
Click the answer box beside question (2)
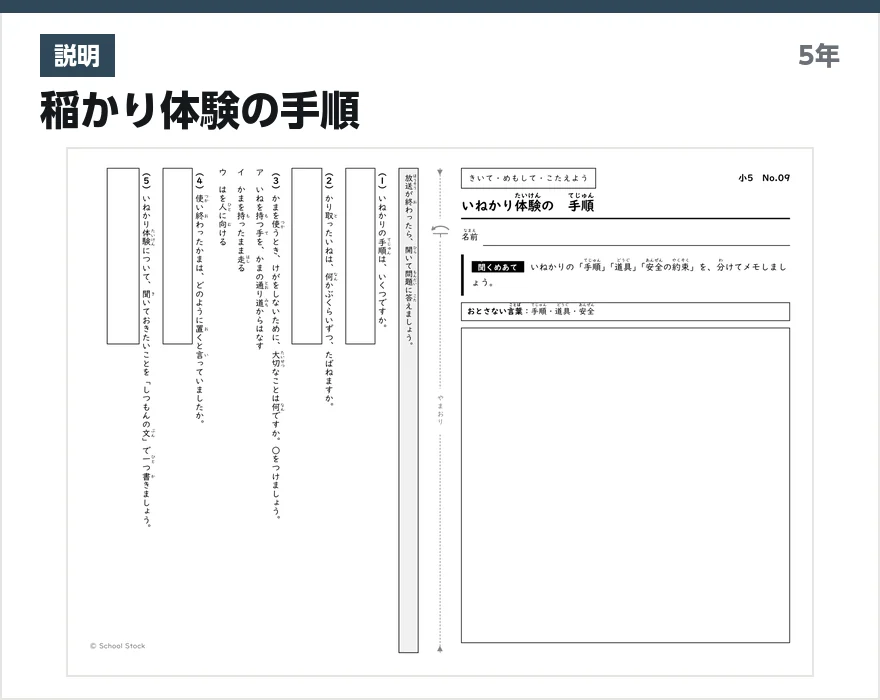pyautogui.click(x=306, y=256)
